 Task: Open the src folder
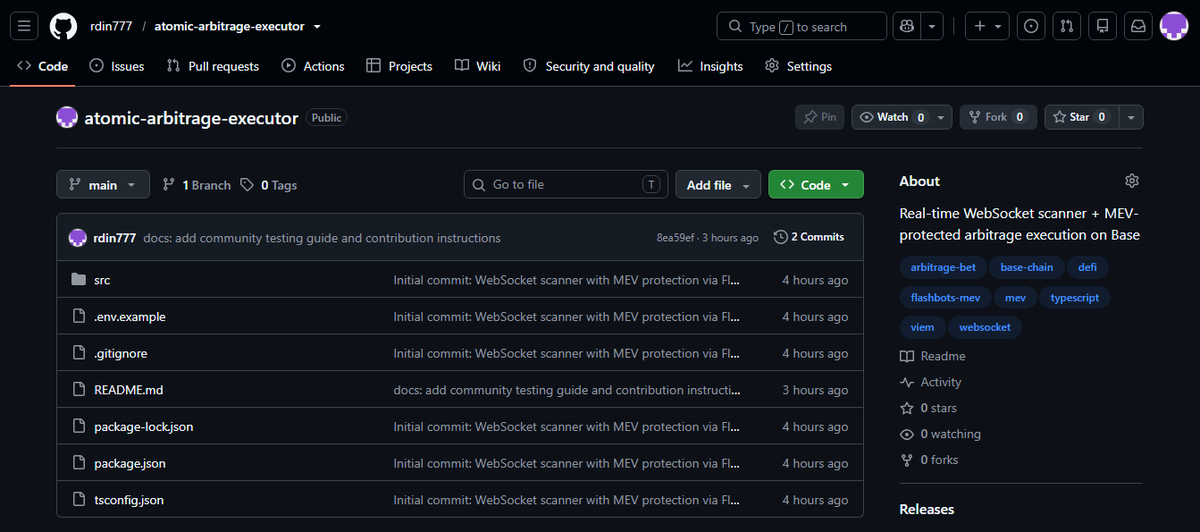(102, 280)
